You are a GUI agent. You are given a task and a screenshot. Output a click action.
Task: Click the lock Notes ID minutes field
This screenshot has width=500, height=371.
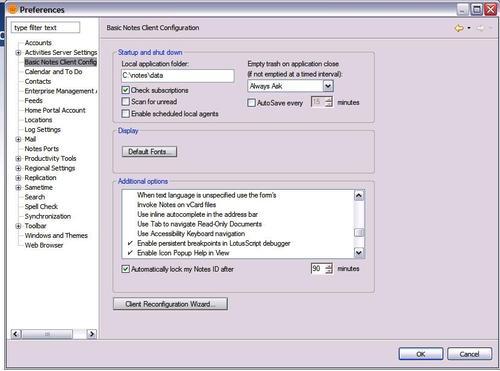click(x=318, y=269)
